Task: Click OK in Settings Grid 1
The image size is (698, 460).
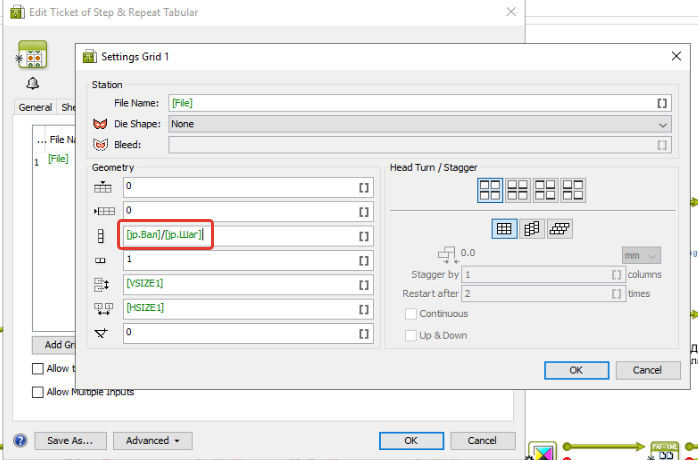Action: (x=576, y=370)
